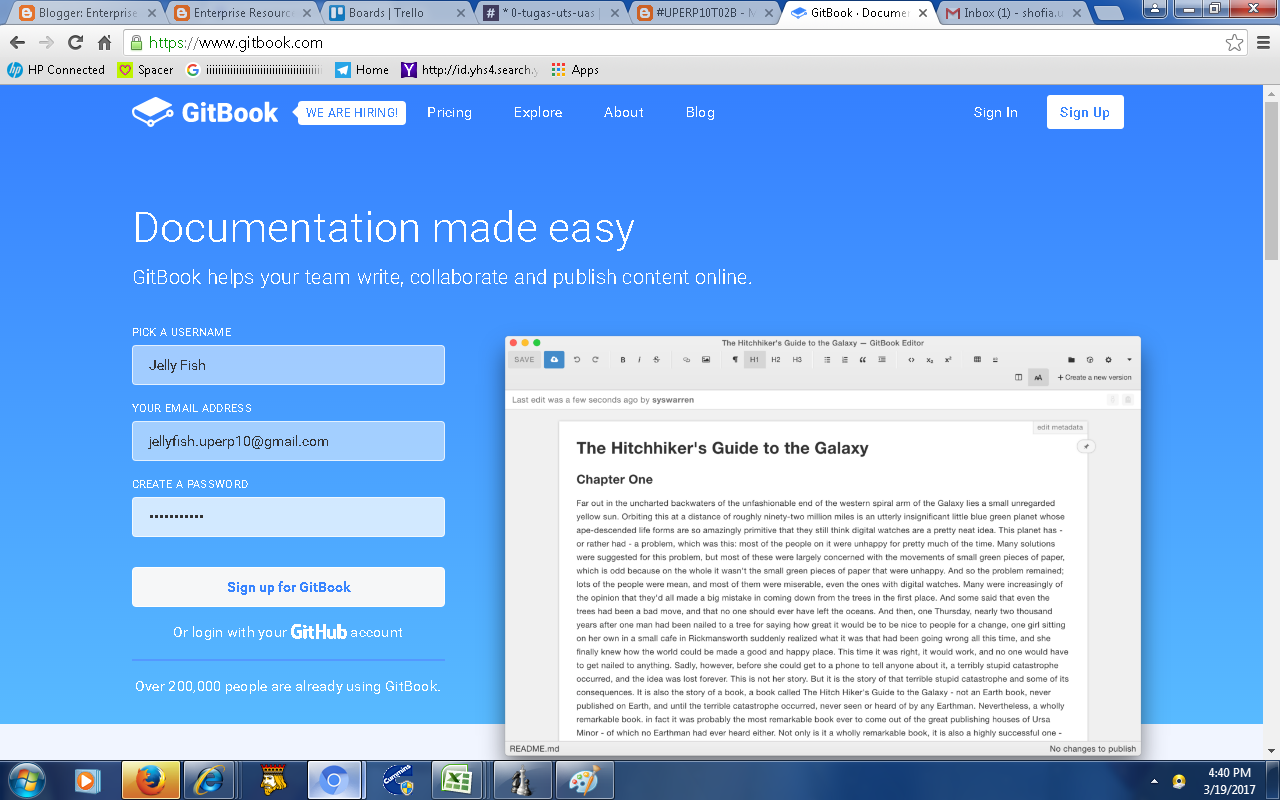1280x800 pixels.
Task: Open HP Connected bookmark
Action: tap(56, 70)
